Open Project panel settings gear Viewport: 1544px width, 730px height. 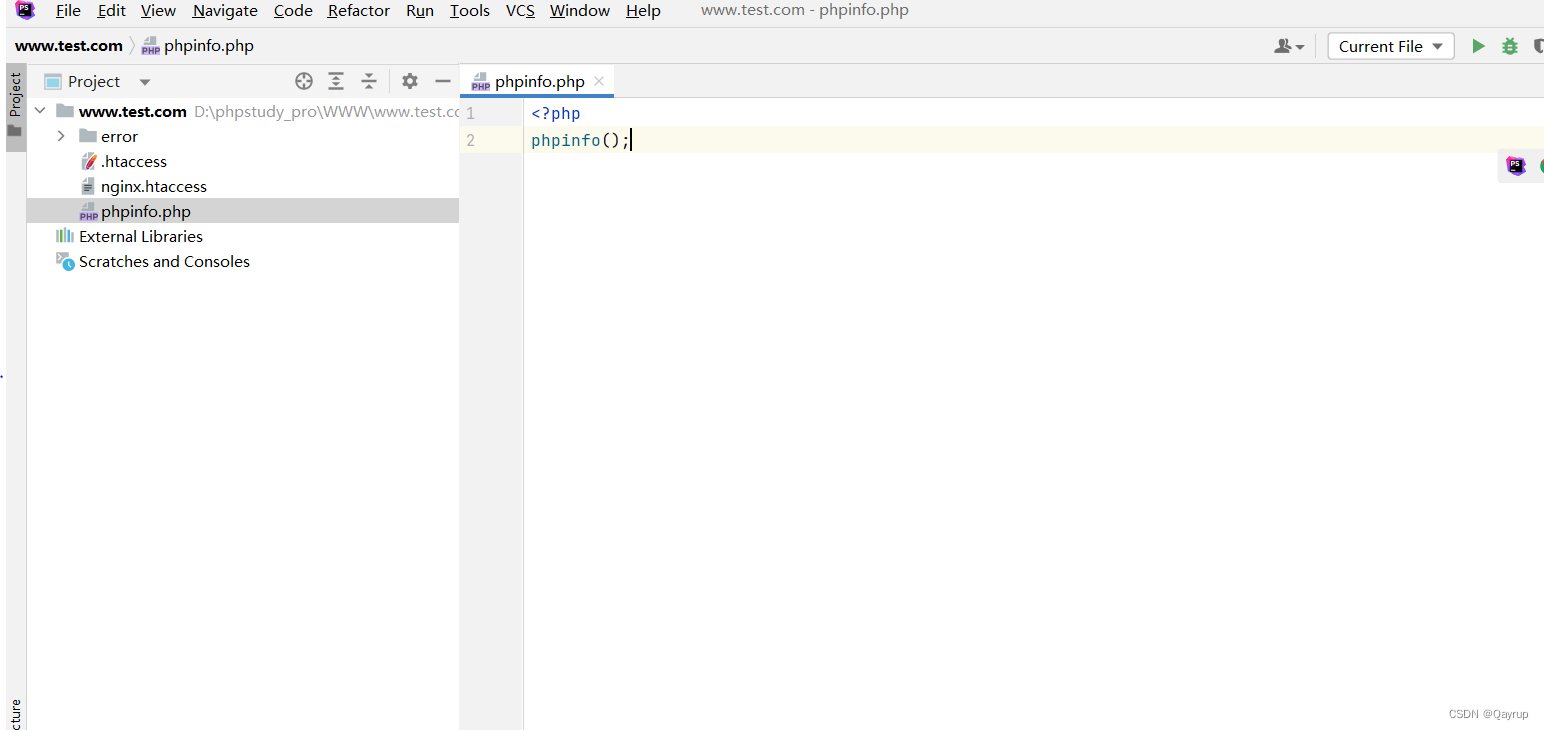(x=410, y=82)
